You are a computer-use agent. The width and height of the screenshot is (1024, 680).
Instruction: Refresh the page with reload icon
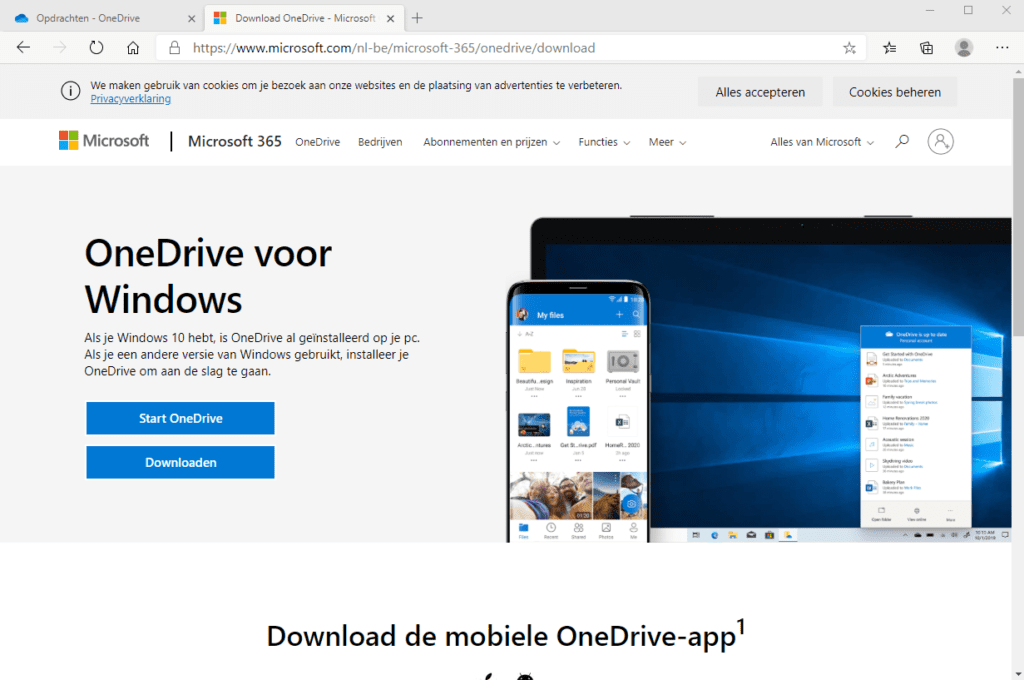click(x=96, y=48)
